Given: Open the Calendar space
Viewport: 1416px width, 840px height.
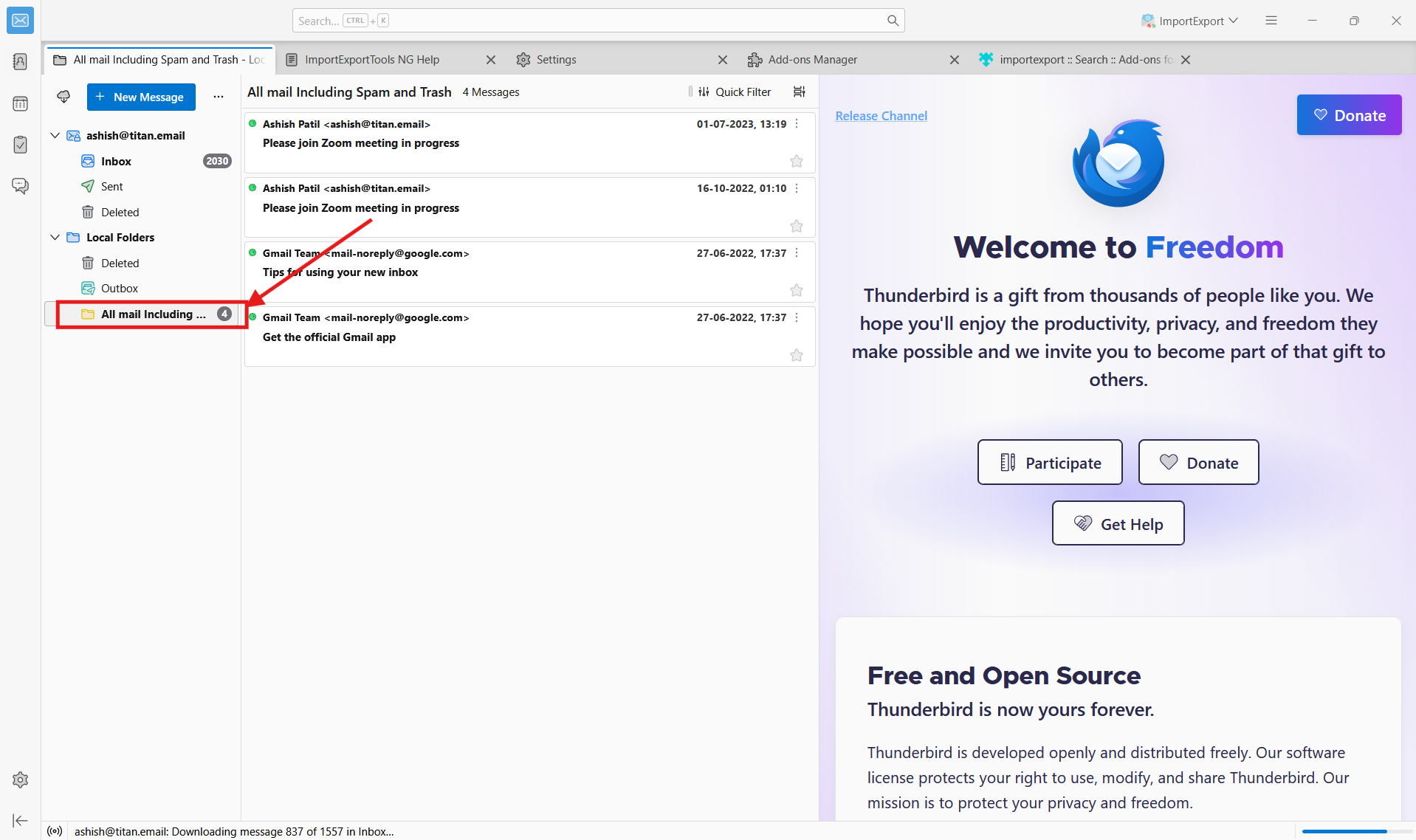Looking at the screenshot, I should point(20,104).
